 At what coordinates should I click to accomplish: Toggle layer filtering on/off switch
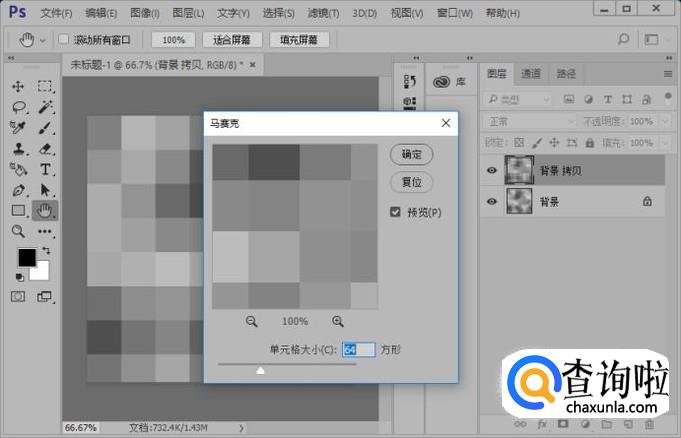[x=668, y=99]
